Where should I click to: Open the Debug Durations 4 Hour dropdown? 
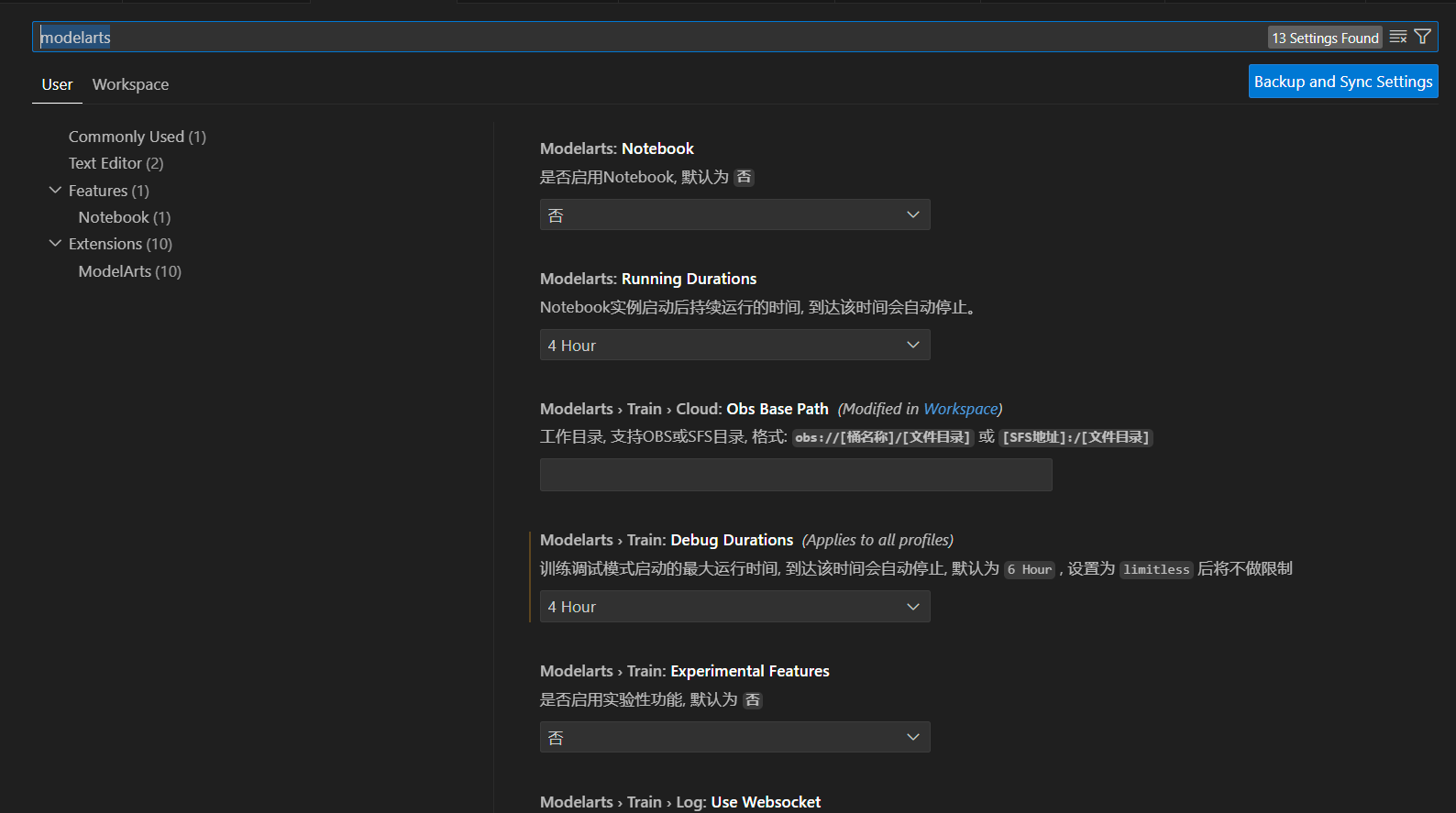(734, 607)
